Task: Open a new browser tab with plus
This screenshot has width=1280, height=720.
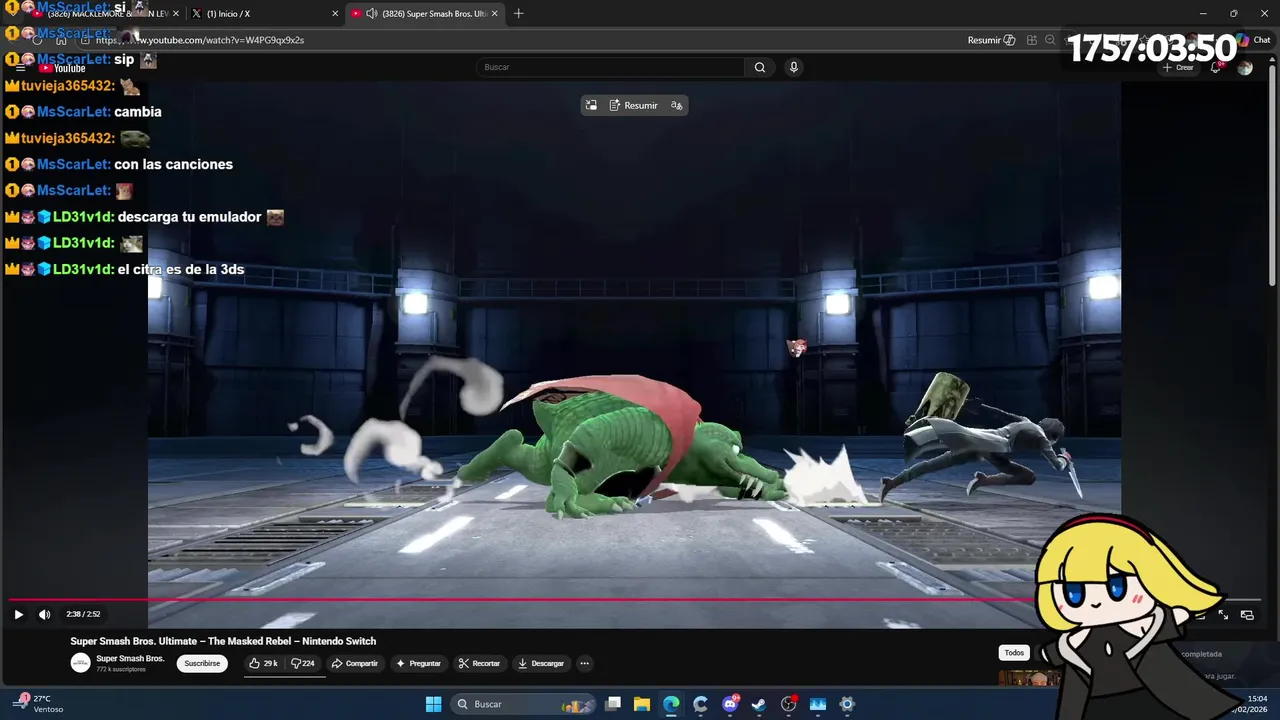Action: coord(518,13)
